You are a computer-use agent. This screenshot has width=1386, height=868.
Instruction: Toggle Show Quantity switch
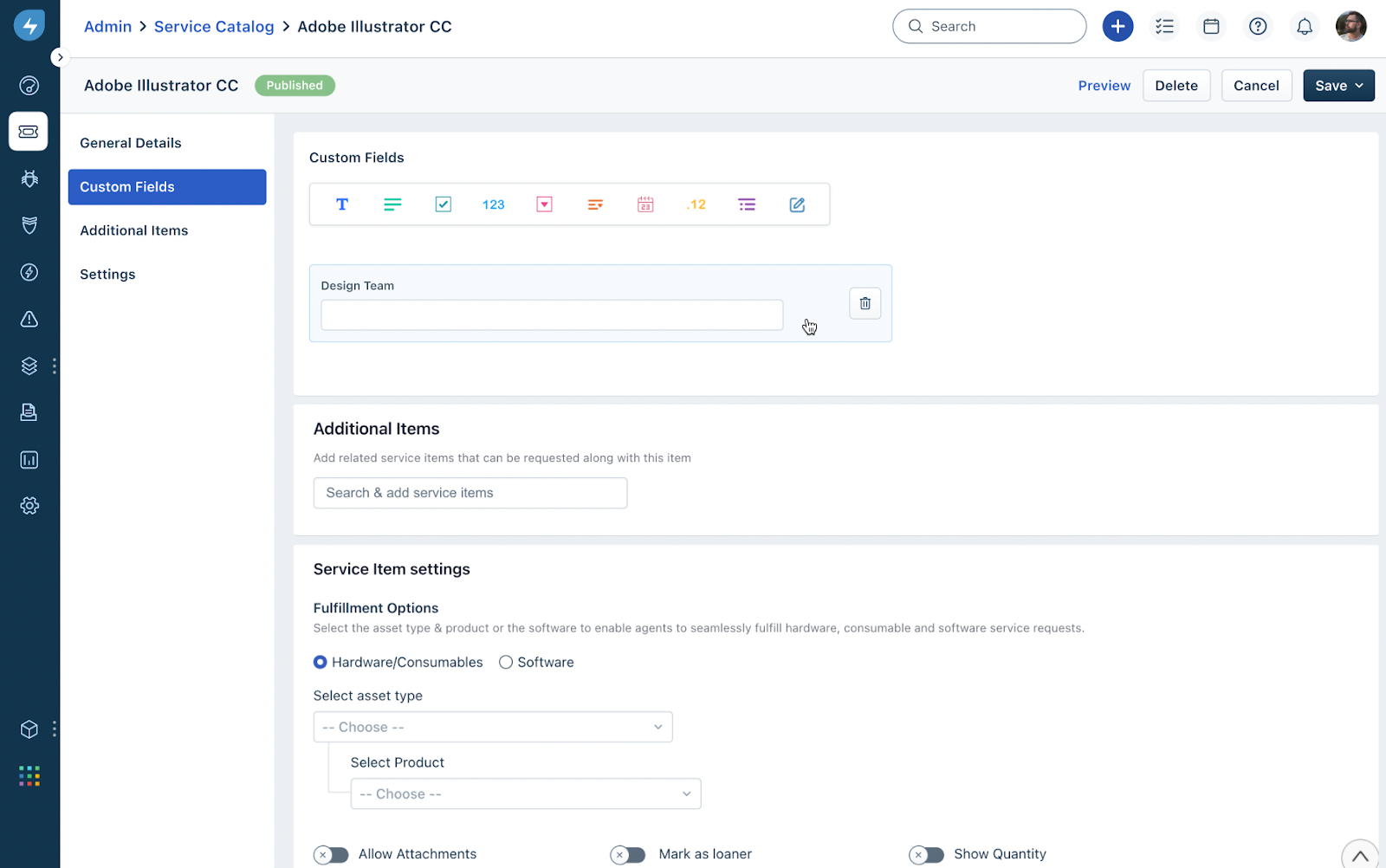point(926,855)
